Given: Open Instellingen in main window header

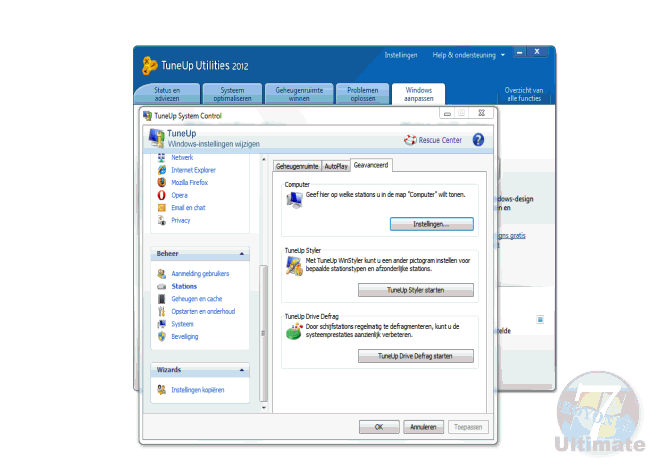Looking at the screenshot, I should pos(401,55).
